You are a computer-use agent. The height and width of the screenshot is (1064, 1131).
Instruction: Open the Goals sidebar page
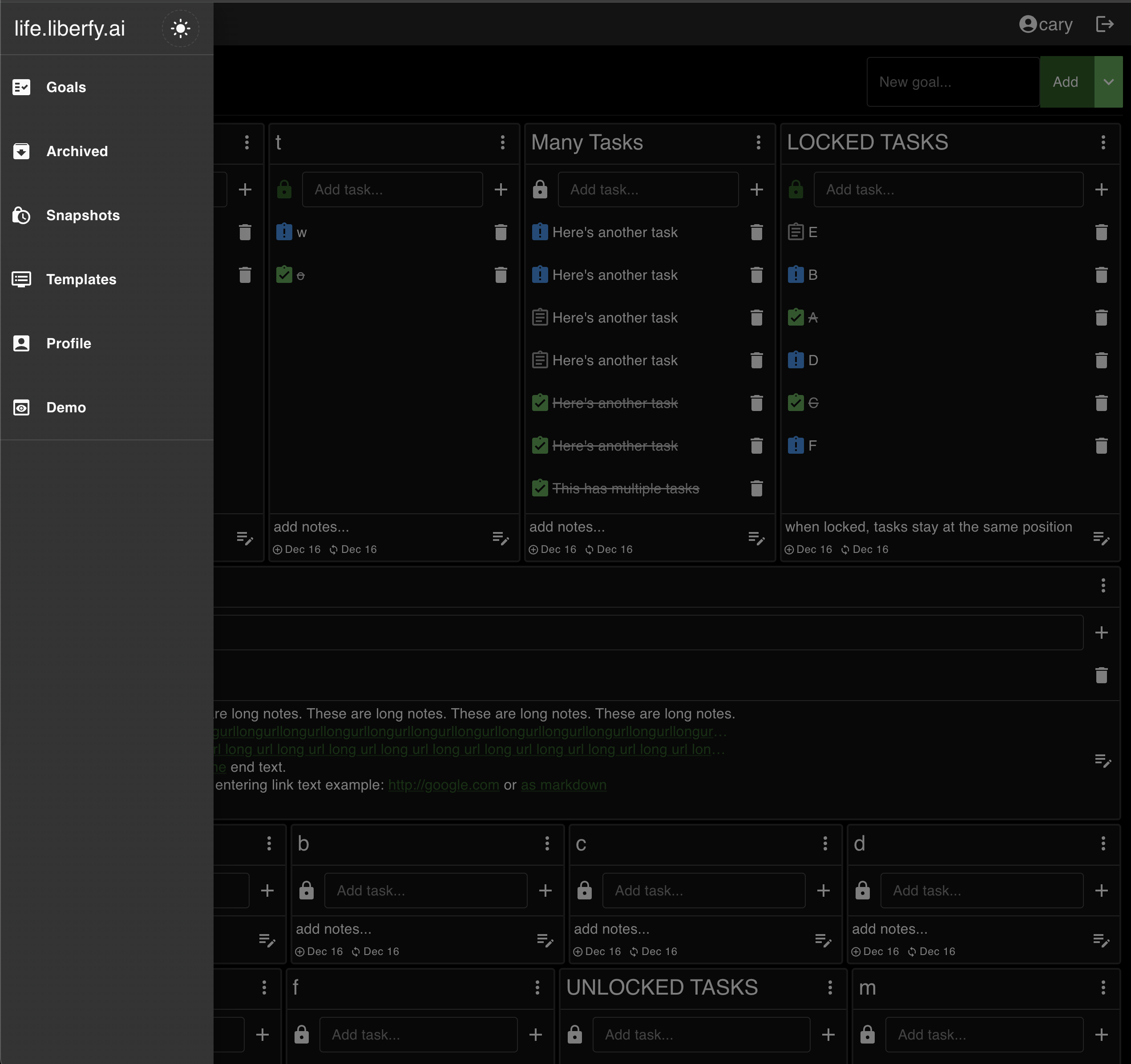tap(66, 87)
